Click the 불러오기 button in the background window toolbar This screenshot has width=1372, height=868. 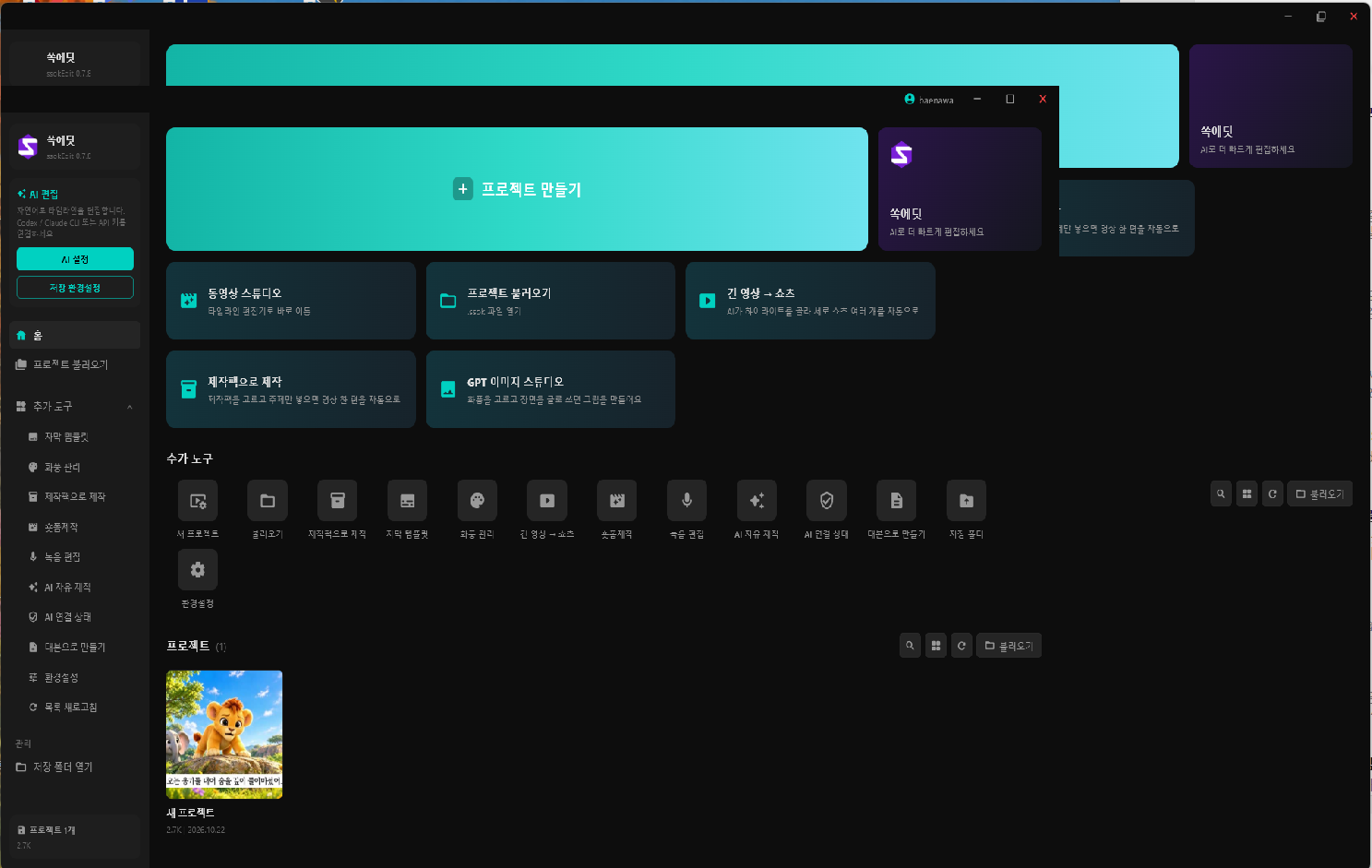(1319, 493)
